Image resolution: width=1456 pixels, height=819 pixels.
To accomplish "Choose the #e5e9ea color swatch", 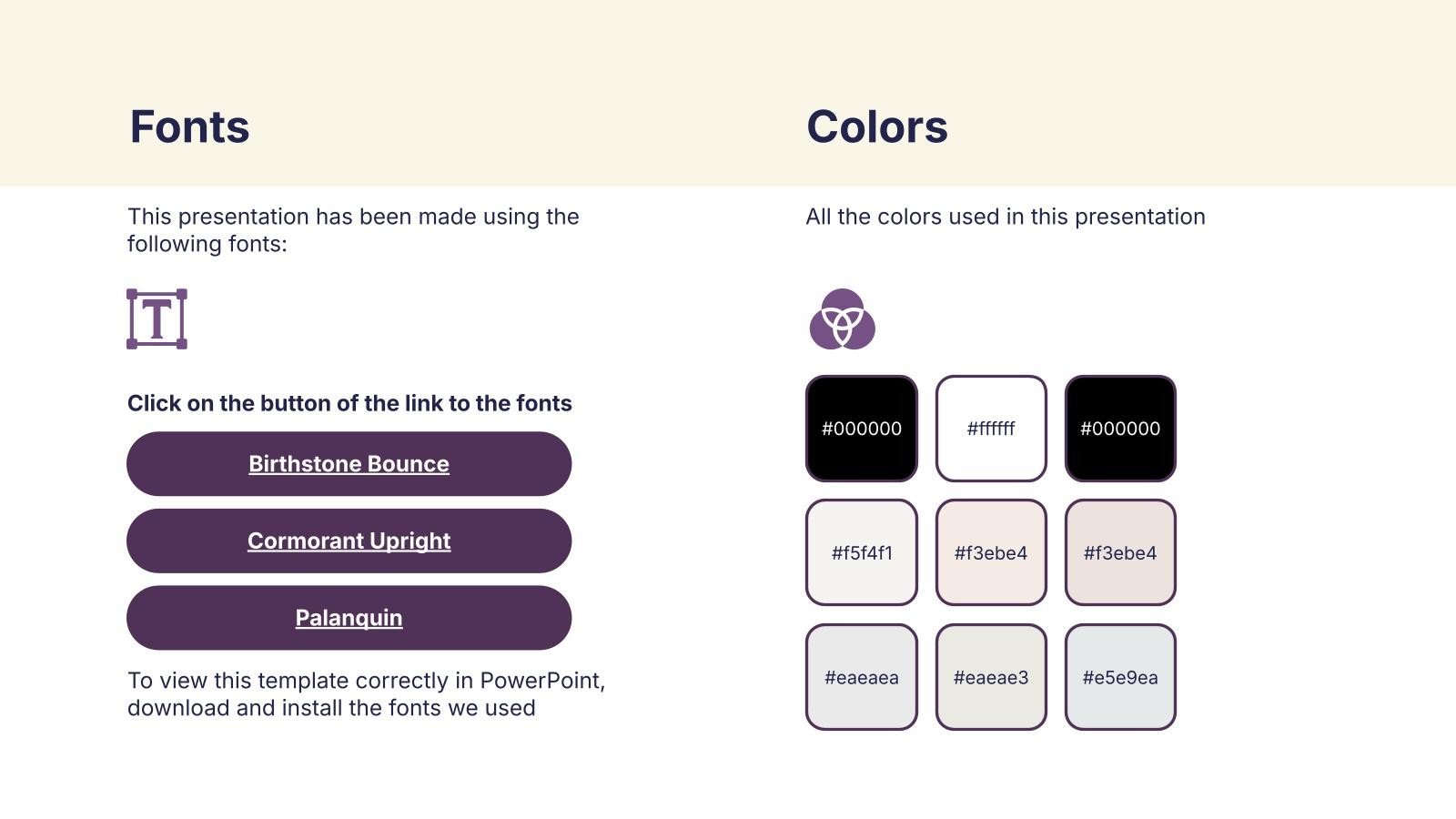I will coord(1120,677).
